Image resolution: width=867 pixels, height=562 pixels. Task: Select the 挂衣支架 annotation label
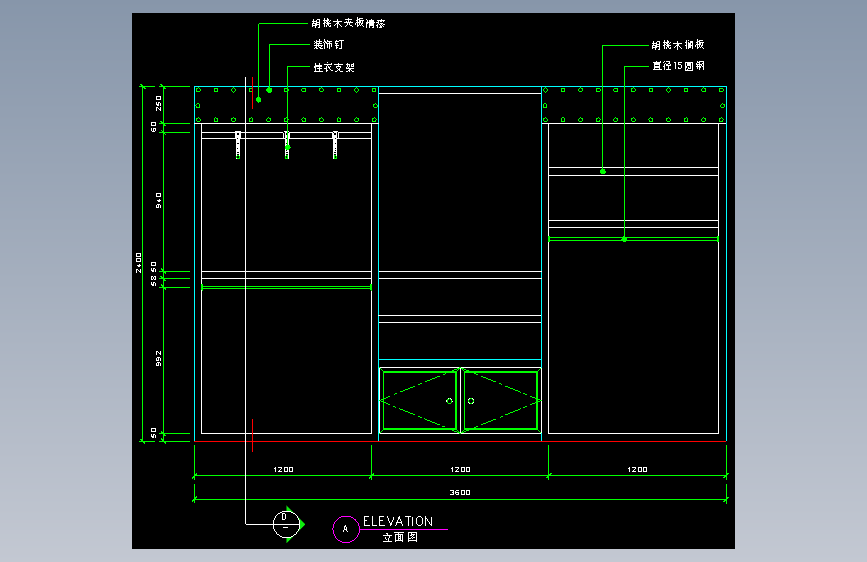point(334,67)
